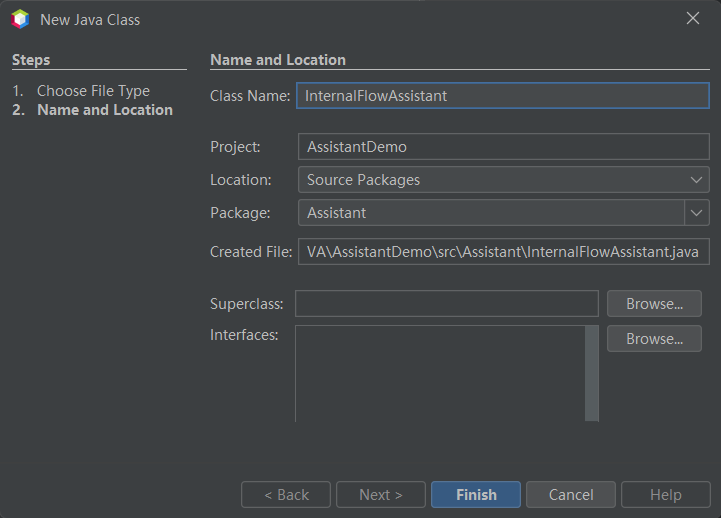Click Finish to create the class
Viewport: 721px width, 518px height.
pos(476,495)
